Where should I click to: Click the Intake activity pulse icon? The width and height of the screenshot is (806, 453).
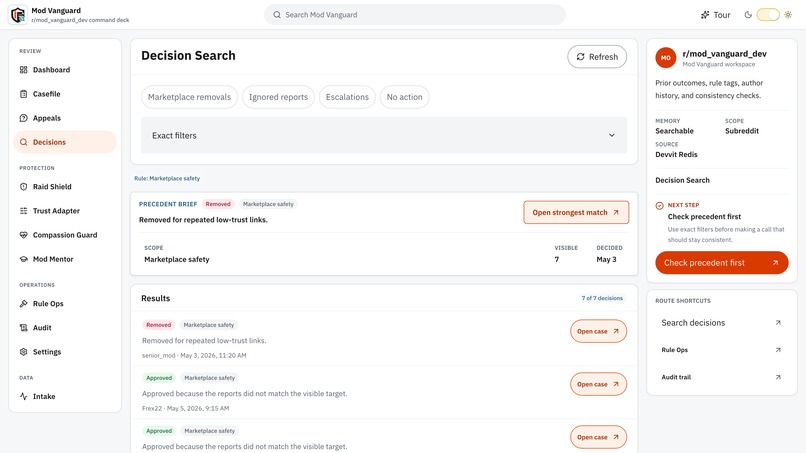(24, 396)
